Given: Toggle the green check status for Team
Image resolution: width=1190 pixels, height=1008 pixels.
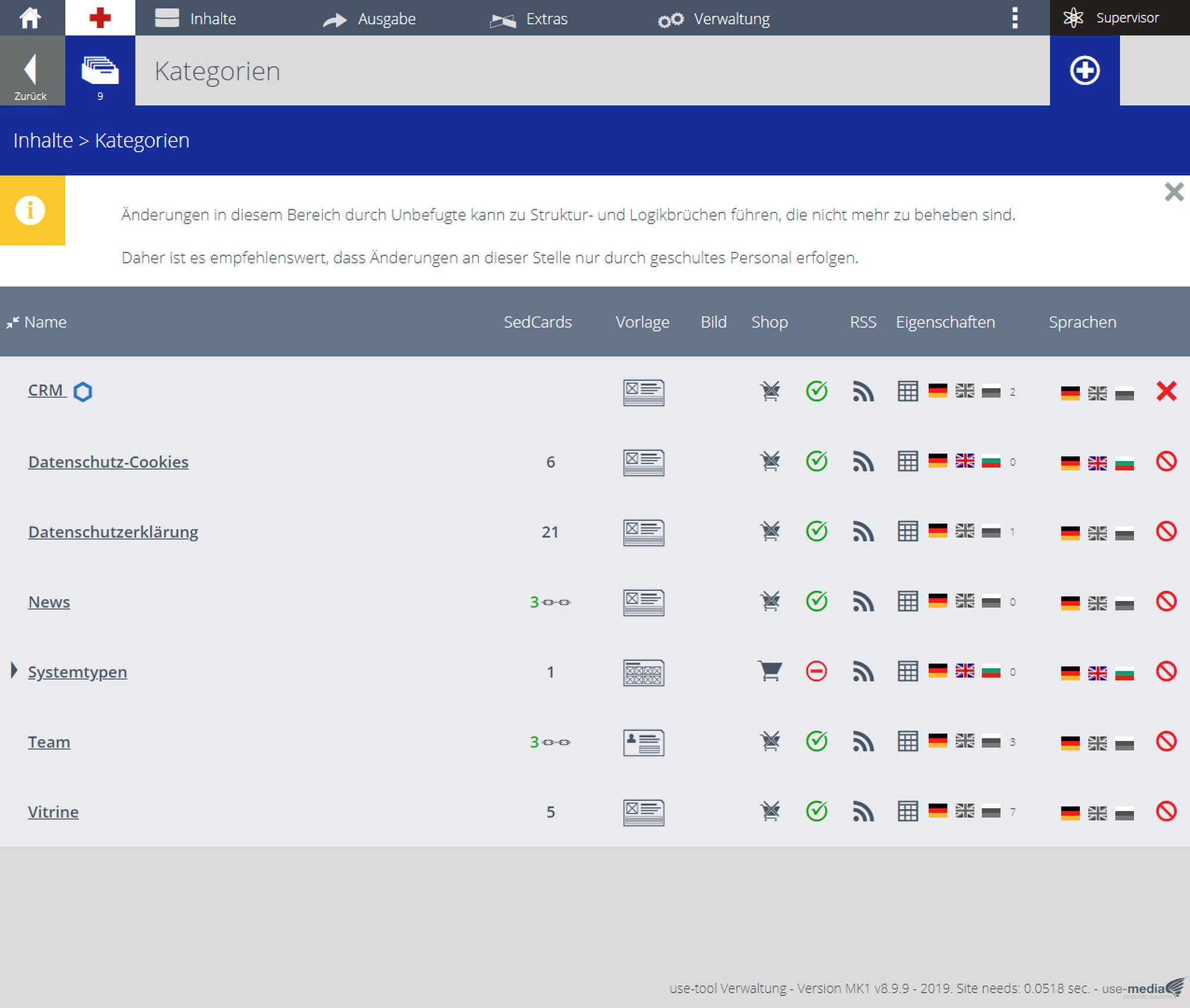Looking at the screenshot, I should coord(816,741).
